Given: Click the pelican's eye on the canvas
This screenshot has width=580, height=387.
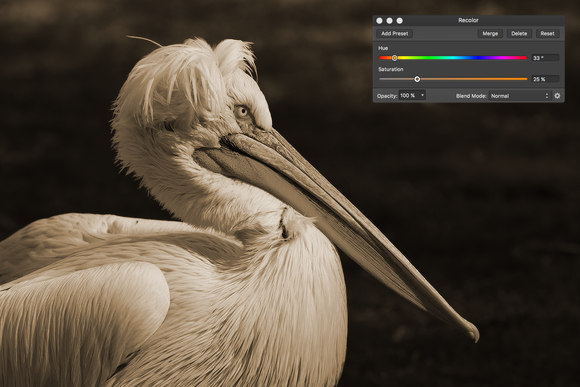Looking at the screenshot, I should click(242, 111).
